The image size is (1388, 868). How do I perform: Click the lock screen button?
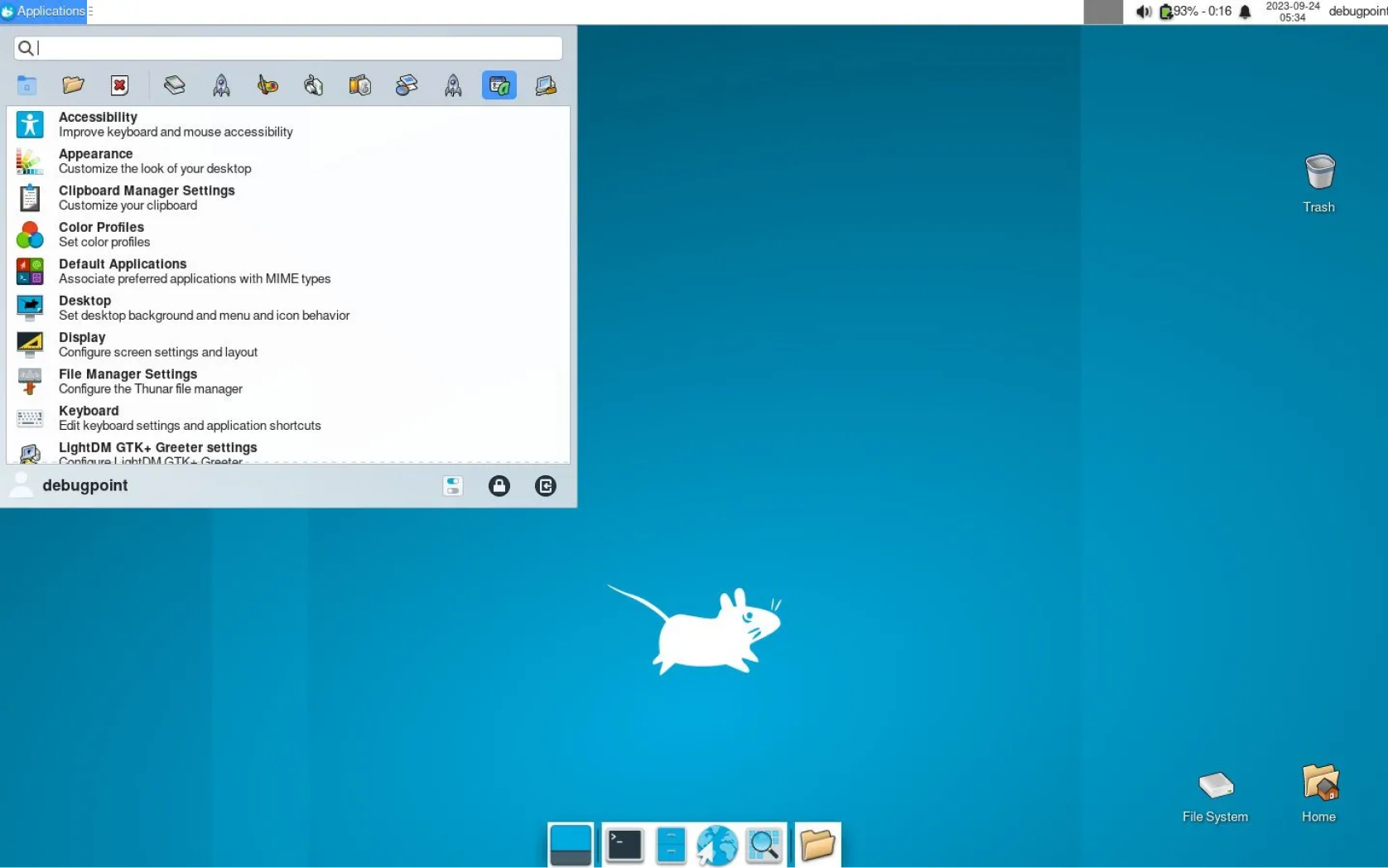[499, 486]
